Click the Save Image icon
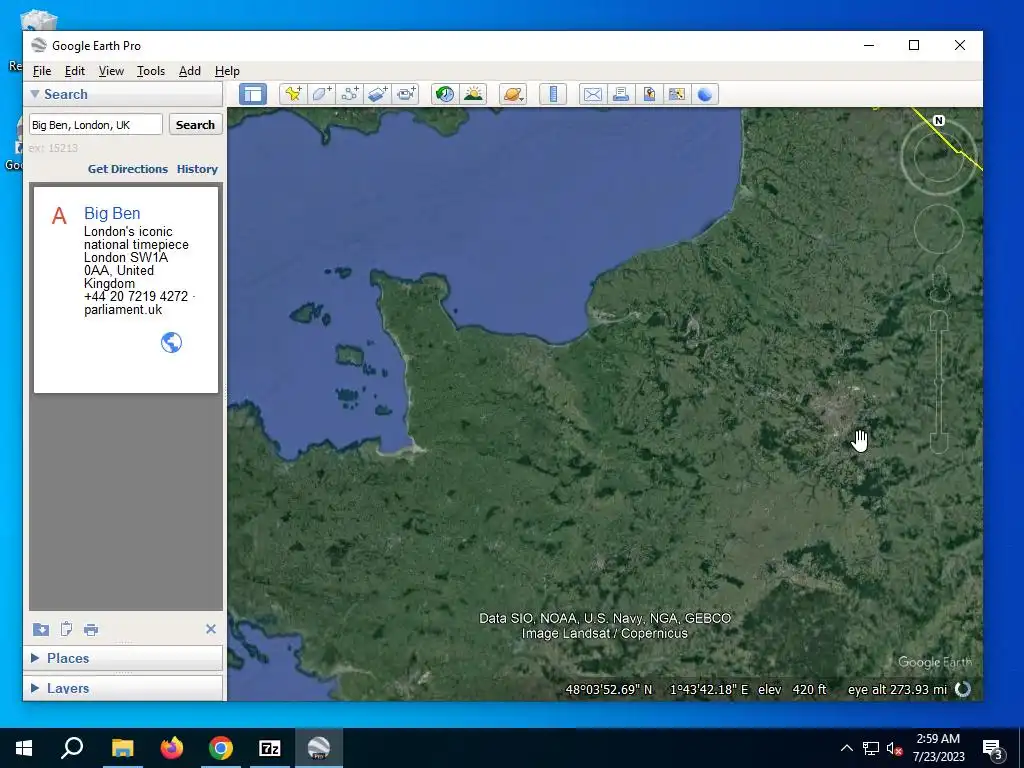The image size is (1024, 768). pos(648,94)
